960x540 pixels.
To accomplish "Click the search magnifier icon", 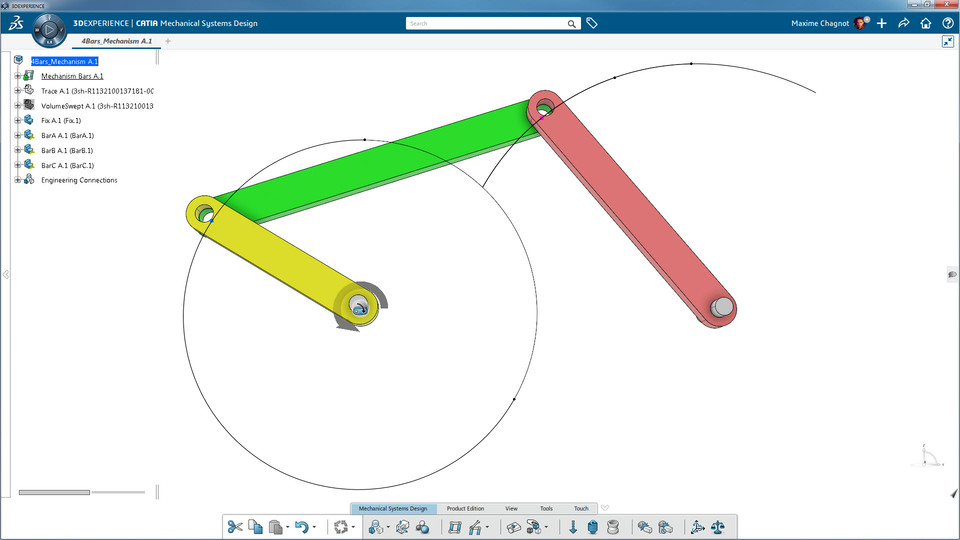I will (571, 23).
